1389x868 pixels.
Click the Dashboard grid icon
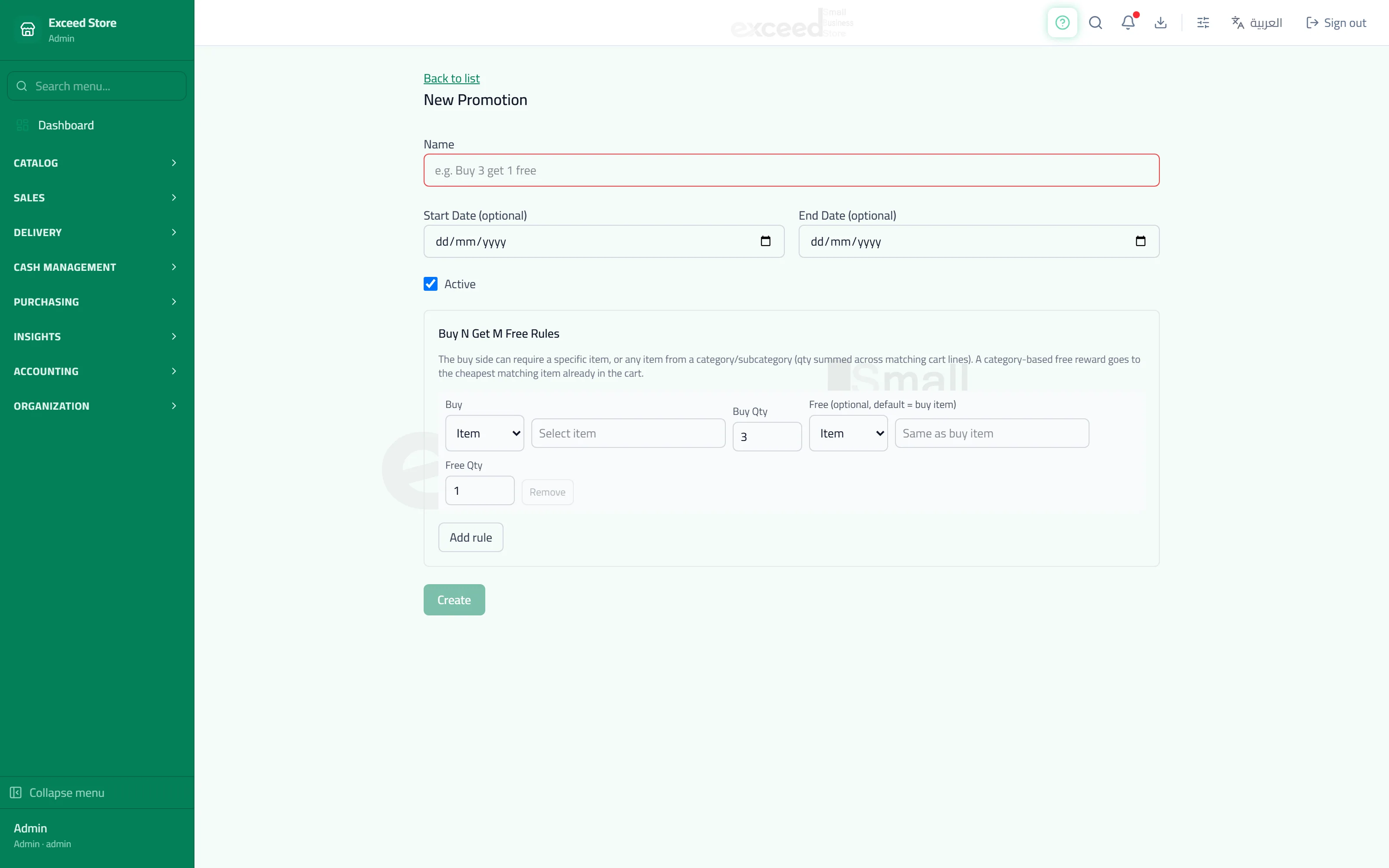pyautogui.click(x=23, y=125)
